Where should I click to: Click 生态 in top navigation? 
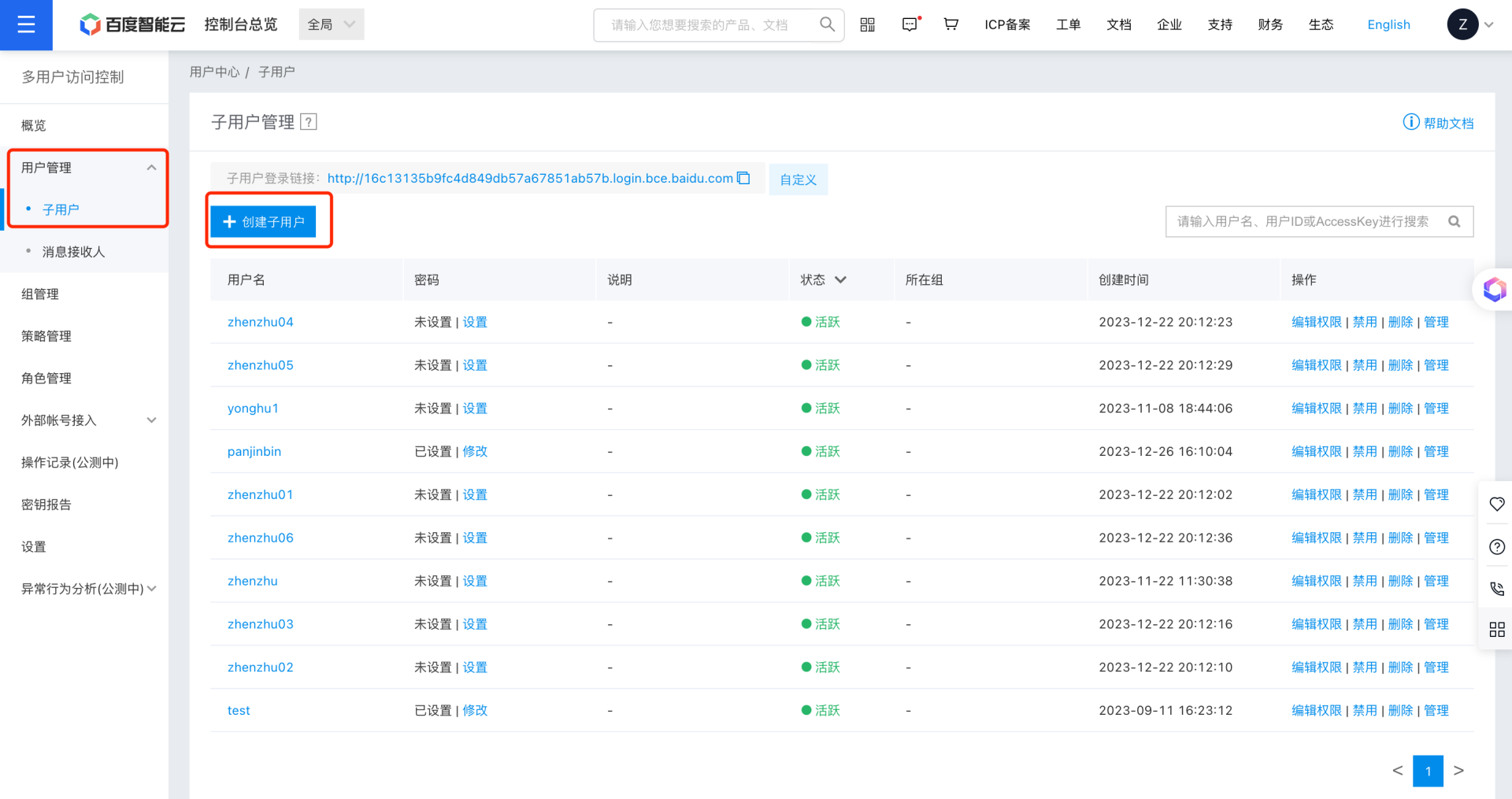click(1321, 24)
